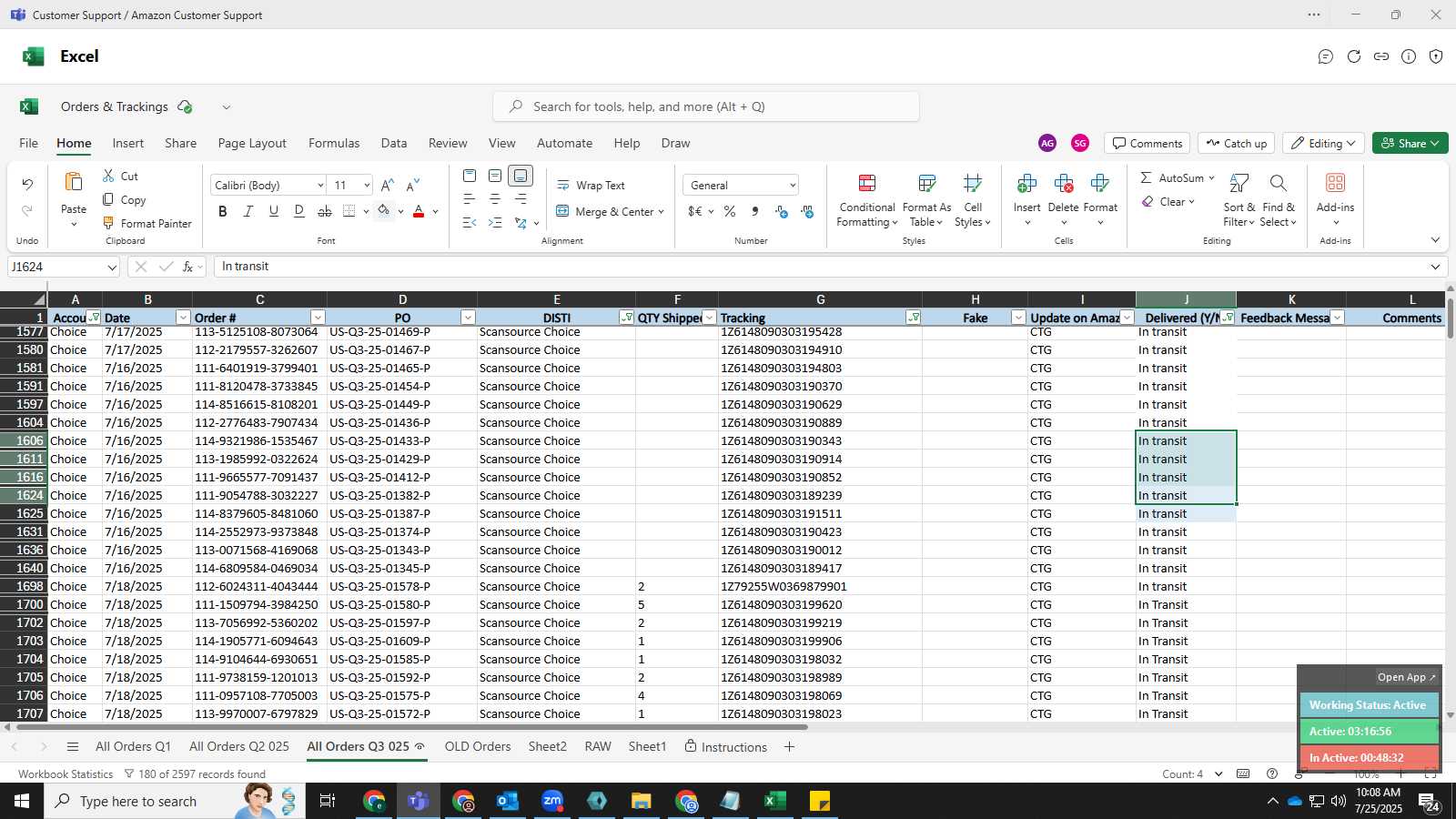The width and height of the screenshot is (1456, 819).
Task: Click the Undo icon
Action: pos(27,185)
